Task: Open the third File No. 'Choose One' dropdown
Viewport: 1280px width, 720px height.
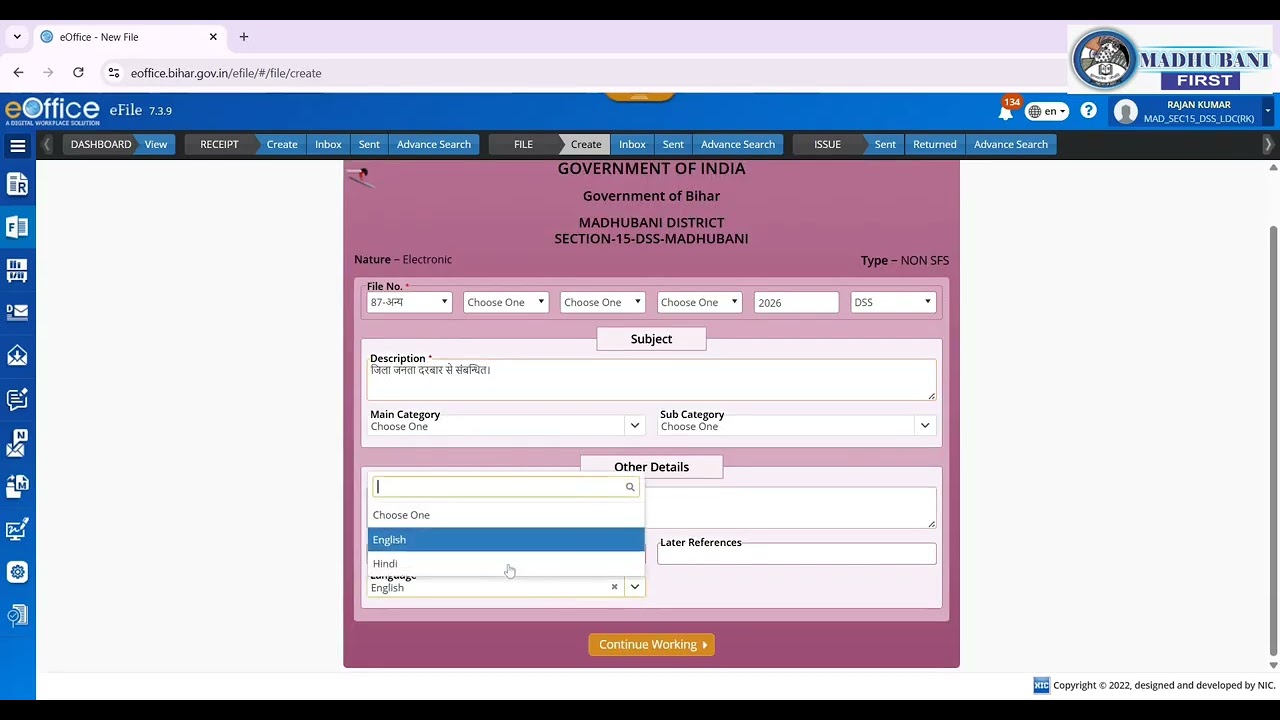Action: point(603,302)
